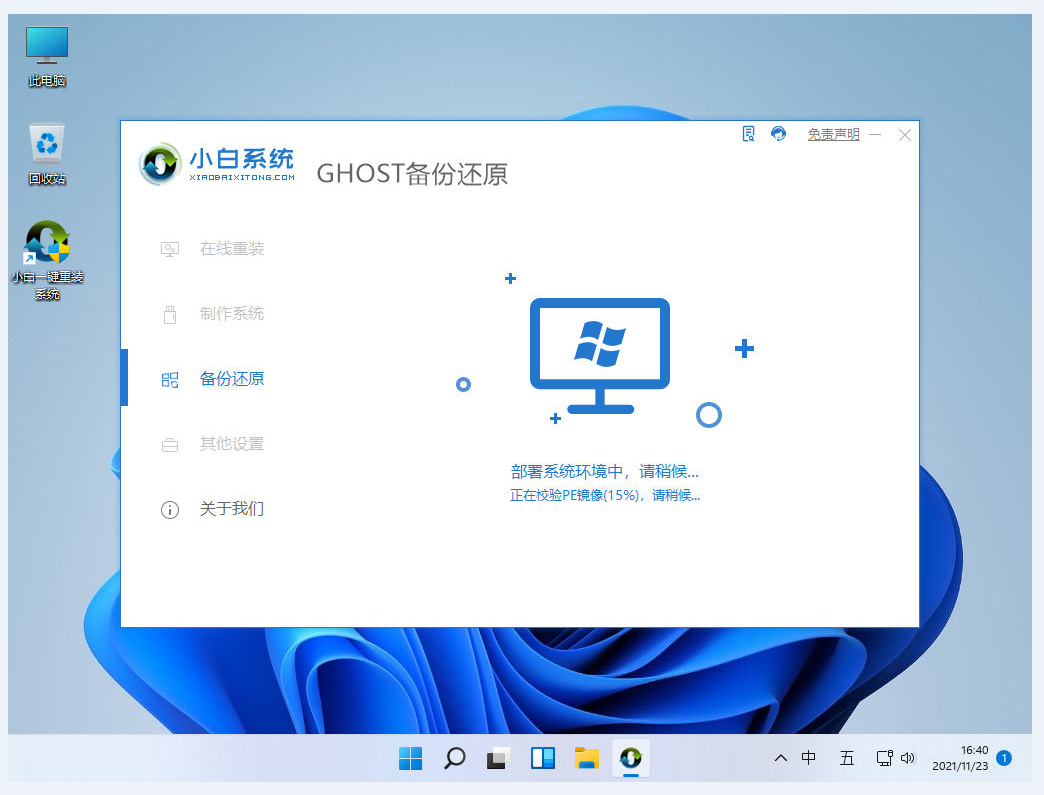Select the 回收站 recycle bin icon
Image resolution: width=1044 pixels, height=795 pixels.
pyautogui.click(x=47, y=154)
